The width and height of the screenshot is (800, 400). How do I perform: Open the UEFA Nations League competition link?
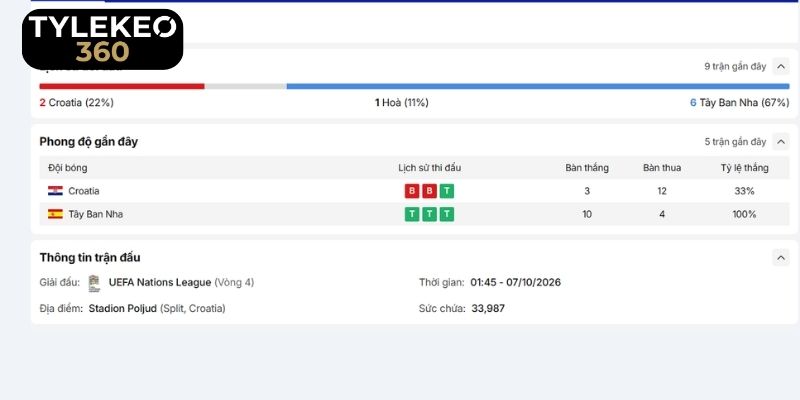pyautogui.click(x=160, y=282)
